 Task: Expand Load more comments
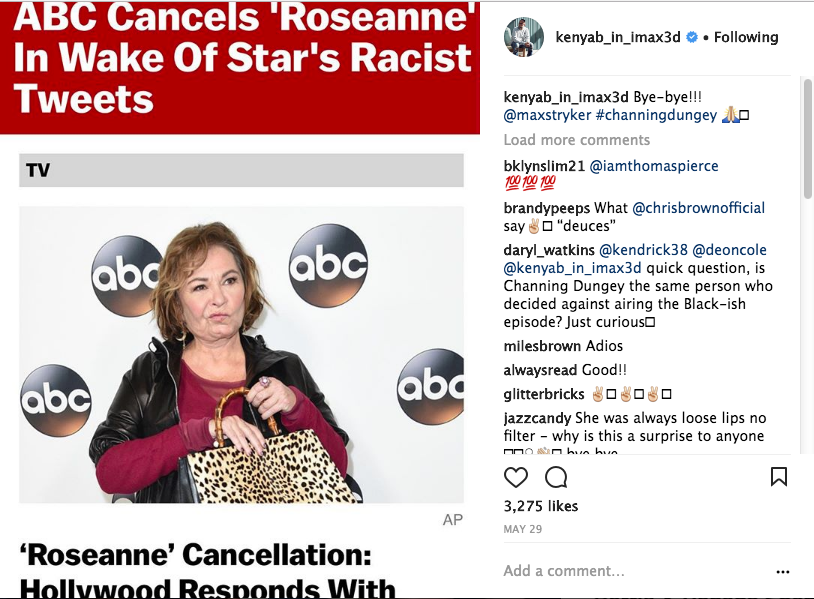click(576, 140)
